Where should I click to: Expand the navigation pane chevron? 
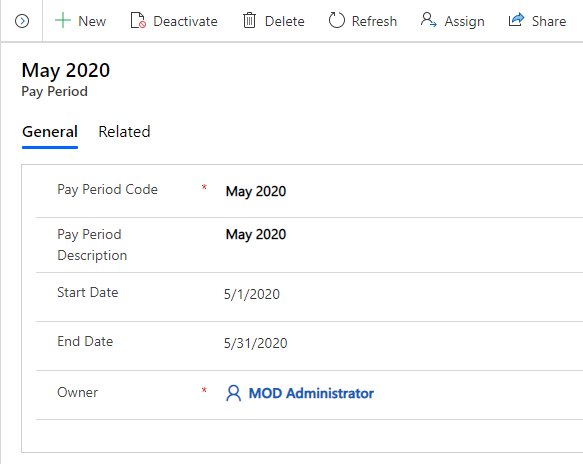pyautogui.click(x=22, y=21)
